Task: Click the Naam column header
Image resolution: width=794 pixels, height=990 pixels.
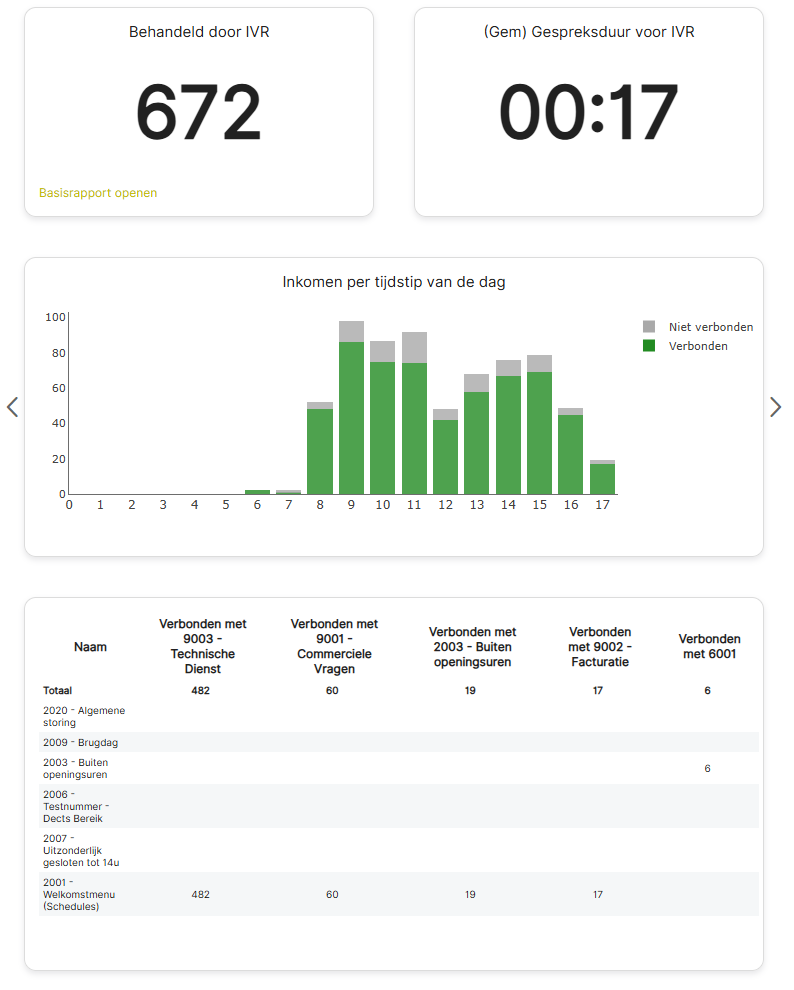Action: click(x=90, y=647)
